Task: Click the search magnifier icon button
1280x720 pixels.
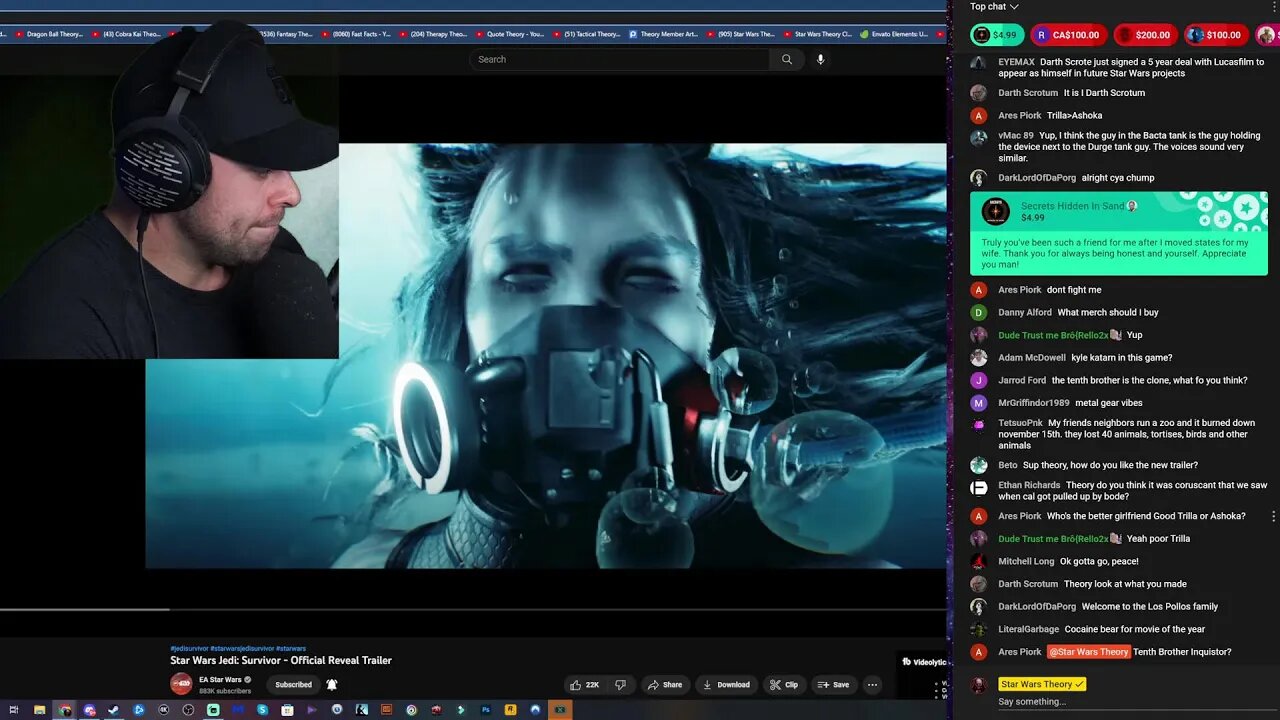Action: (787, 59)
